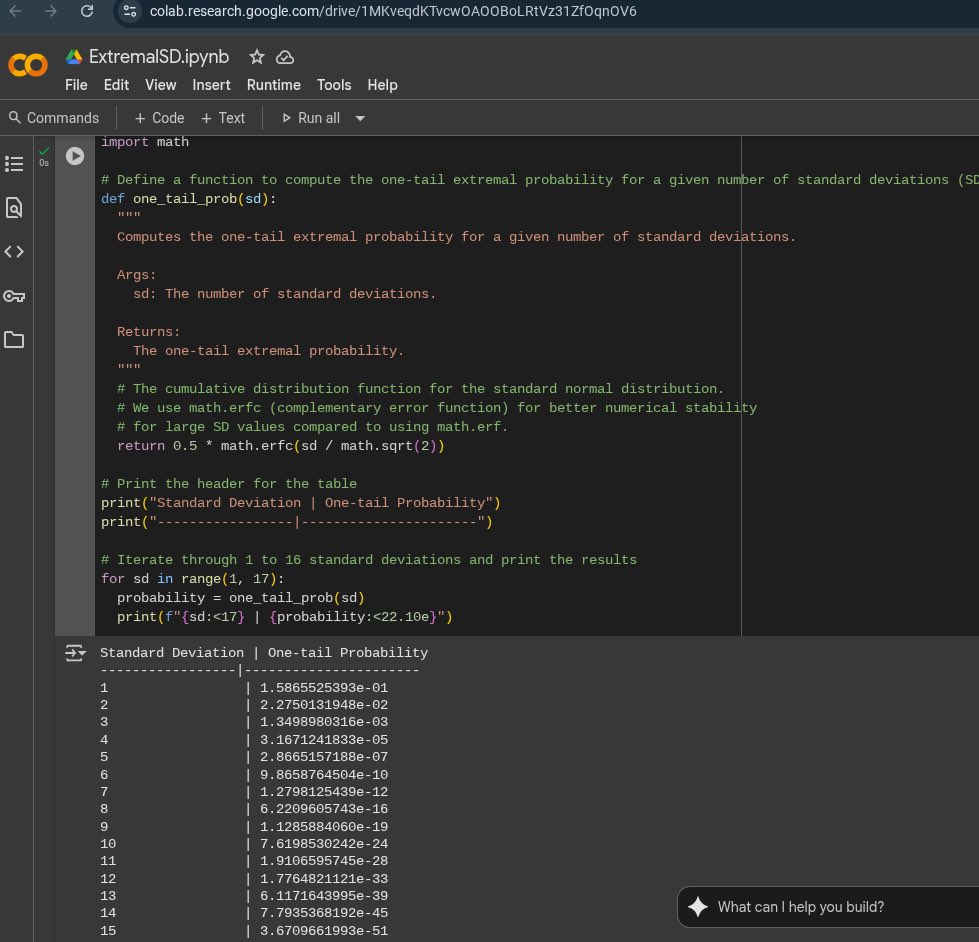Click the '# Print the header for the table' comment
Screen dimensions: 979x942
[229, 484]
